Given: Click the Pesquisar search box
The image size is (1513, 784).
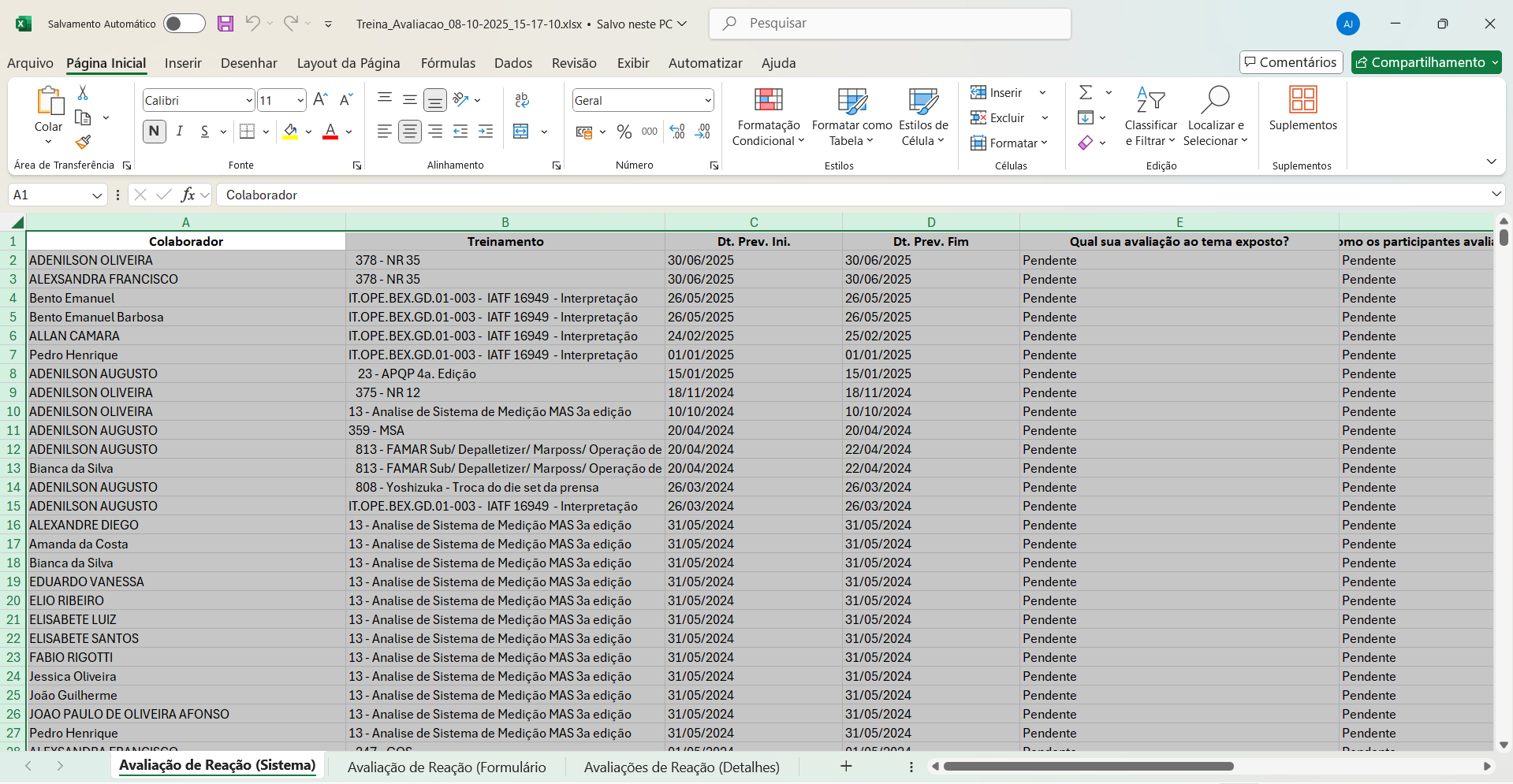Looking at the screenshot, I should (x=889, y=24).
